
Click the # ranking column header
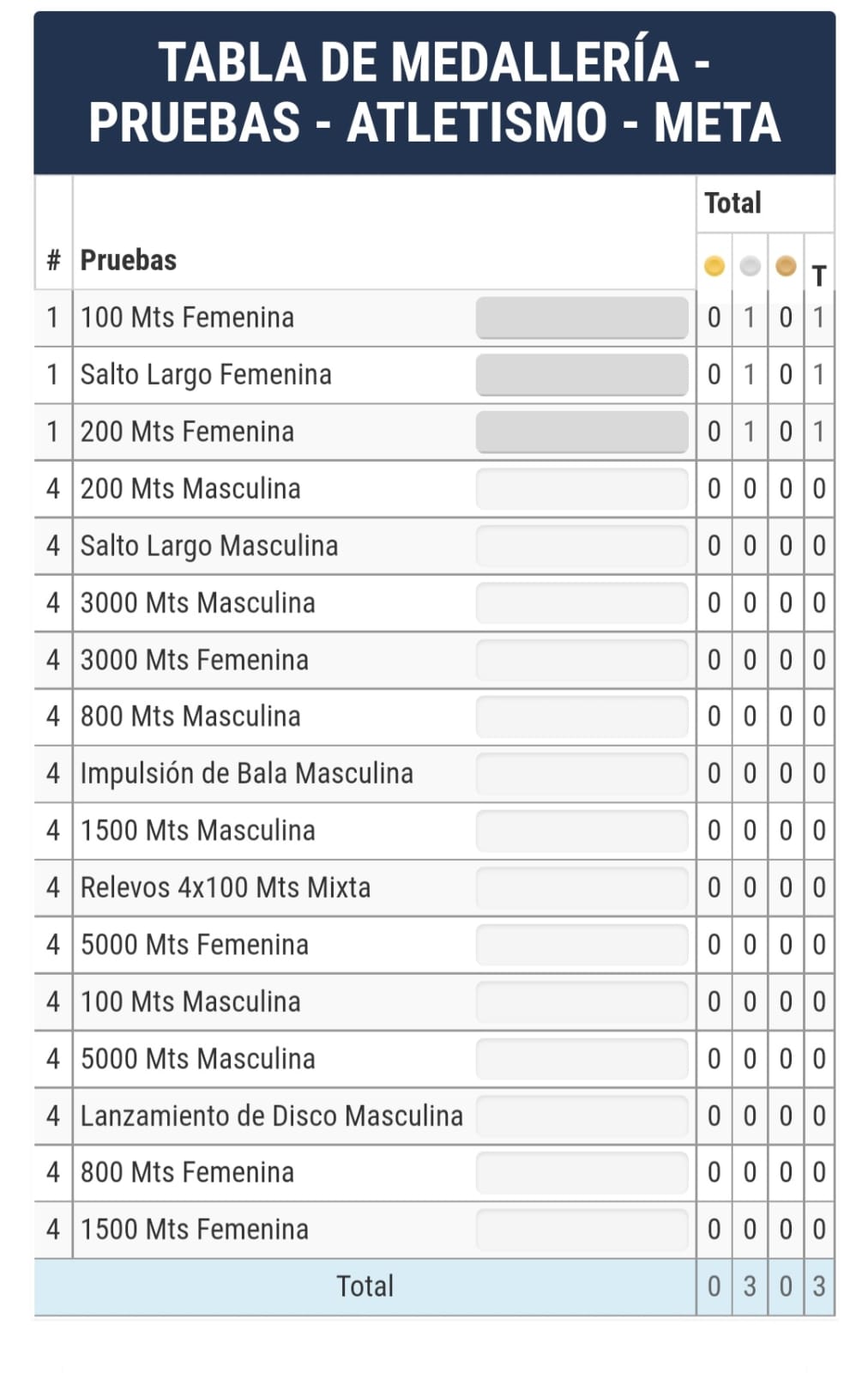pyautogui.click(x=53, y=260)
